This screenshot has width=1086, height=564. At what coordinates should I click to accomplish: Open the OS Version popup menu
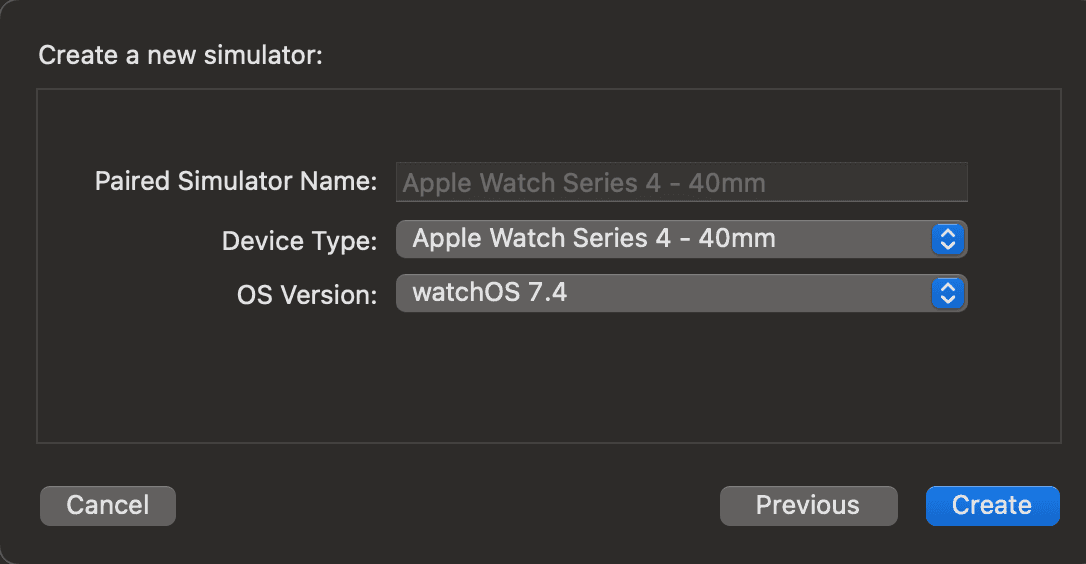(680, 293)
